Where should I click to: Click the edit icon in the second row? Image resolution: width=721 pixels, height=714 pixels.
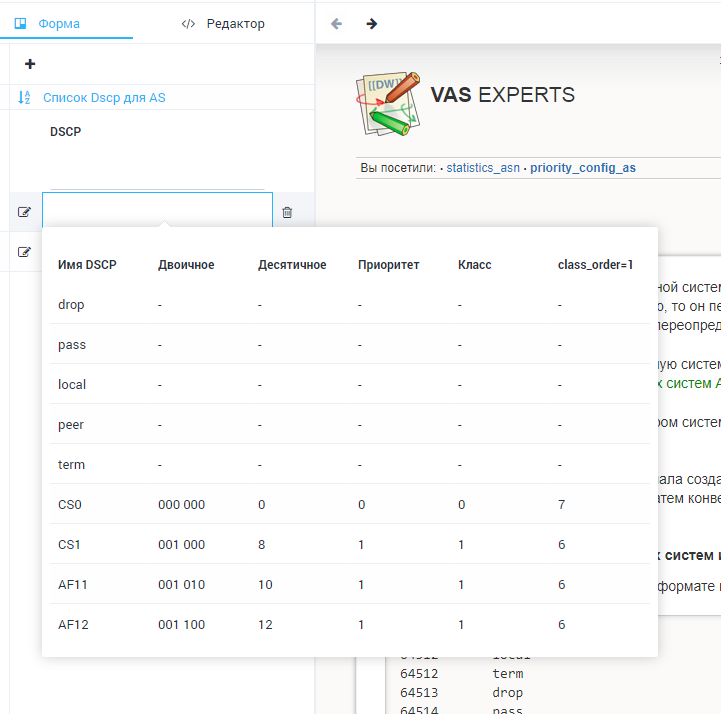click(x=25, y=252)
